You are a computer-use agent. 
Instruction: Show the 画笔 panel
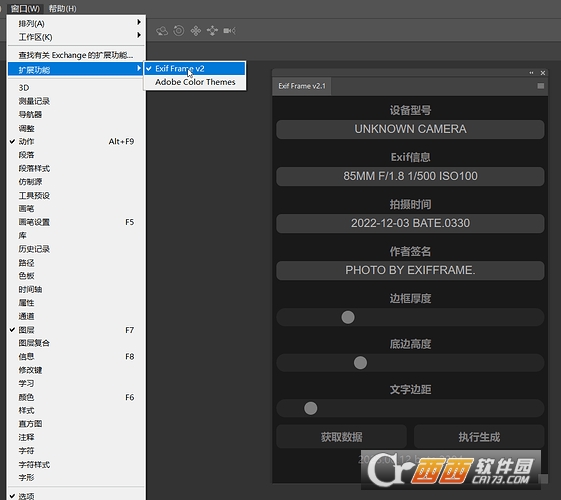[x=76, y=209]
